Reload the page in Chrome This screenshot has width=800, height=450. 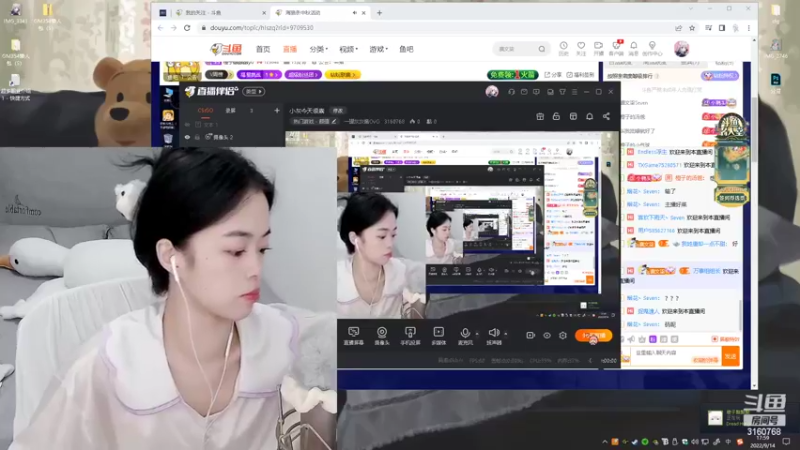187,28
